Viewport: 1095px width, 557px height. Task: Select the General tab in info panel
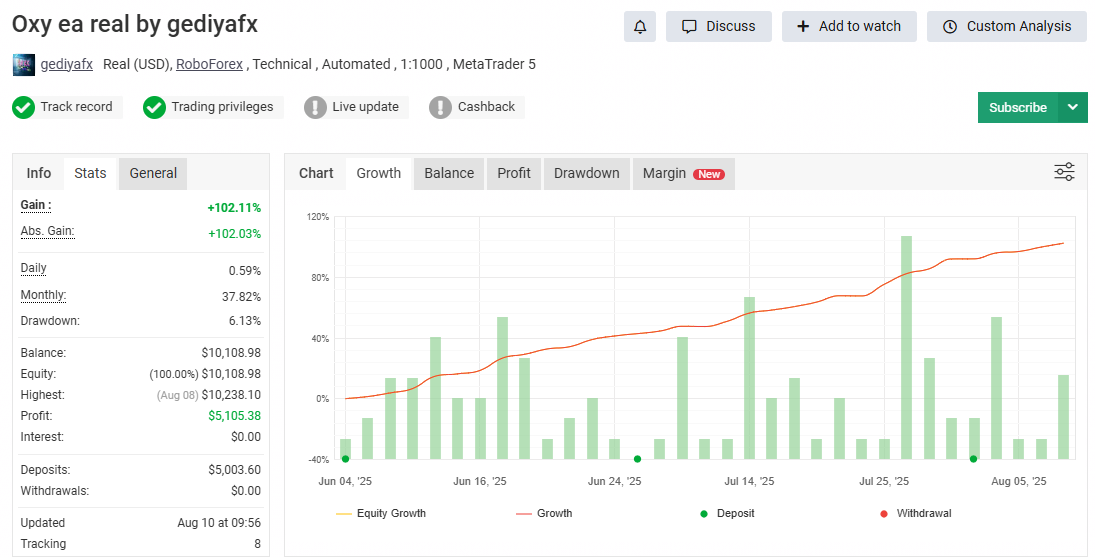point(153,173)
